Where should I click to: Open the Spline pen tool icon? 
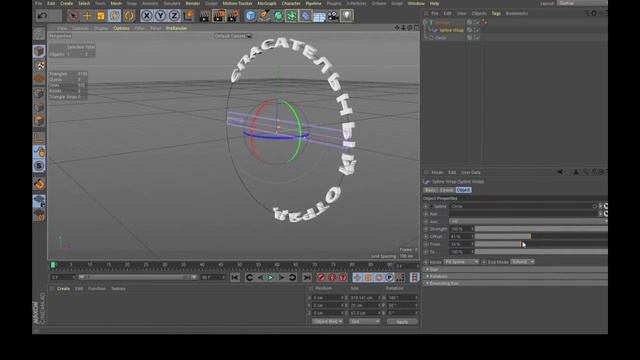point(264,16)
